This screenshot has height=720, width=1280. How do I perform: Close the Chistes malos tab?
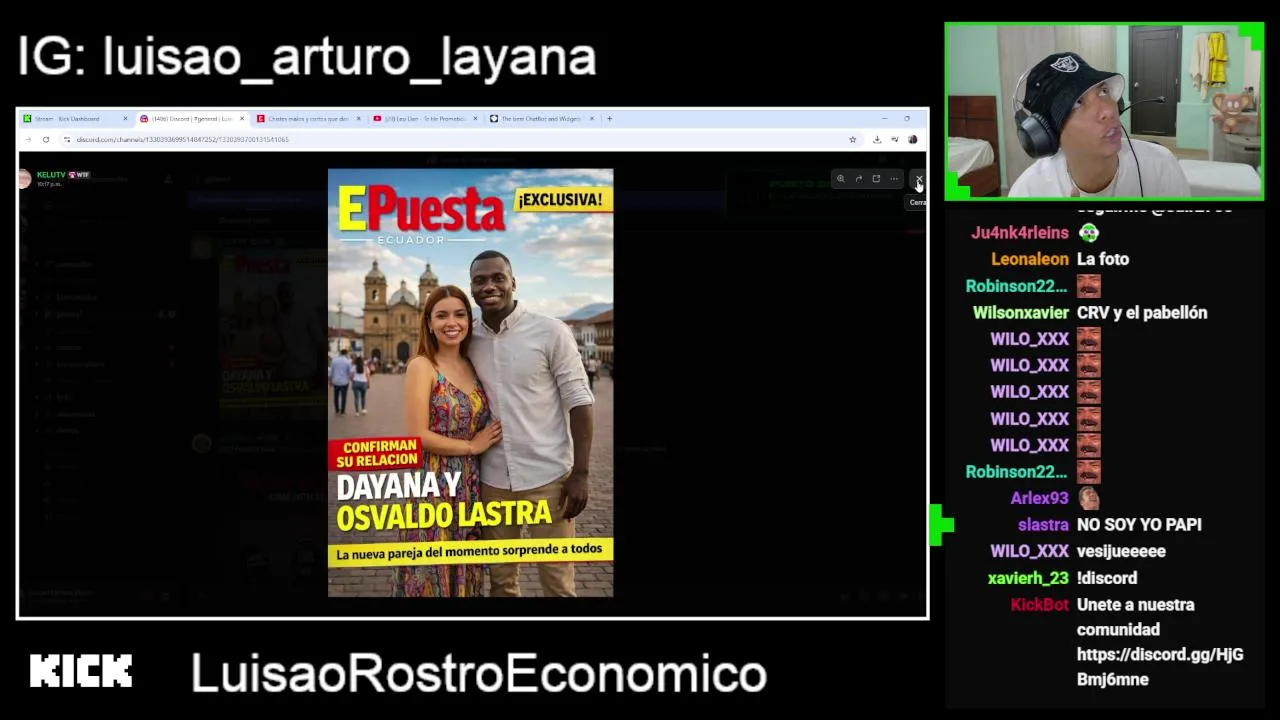click(358, 118)
